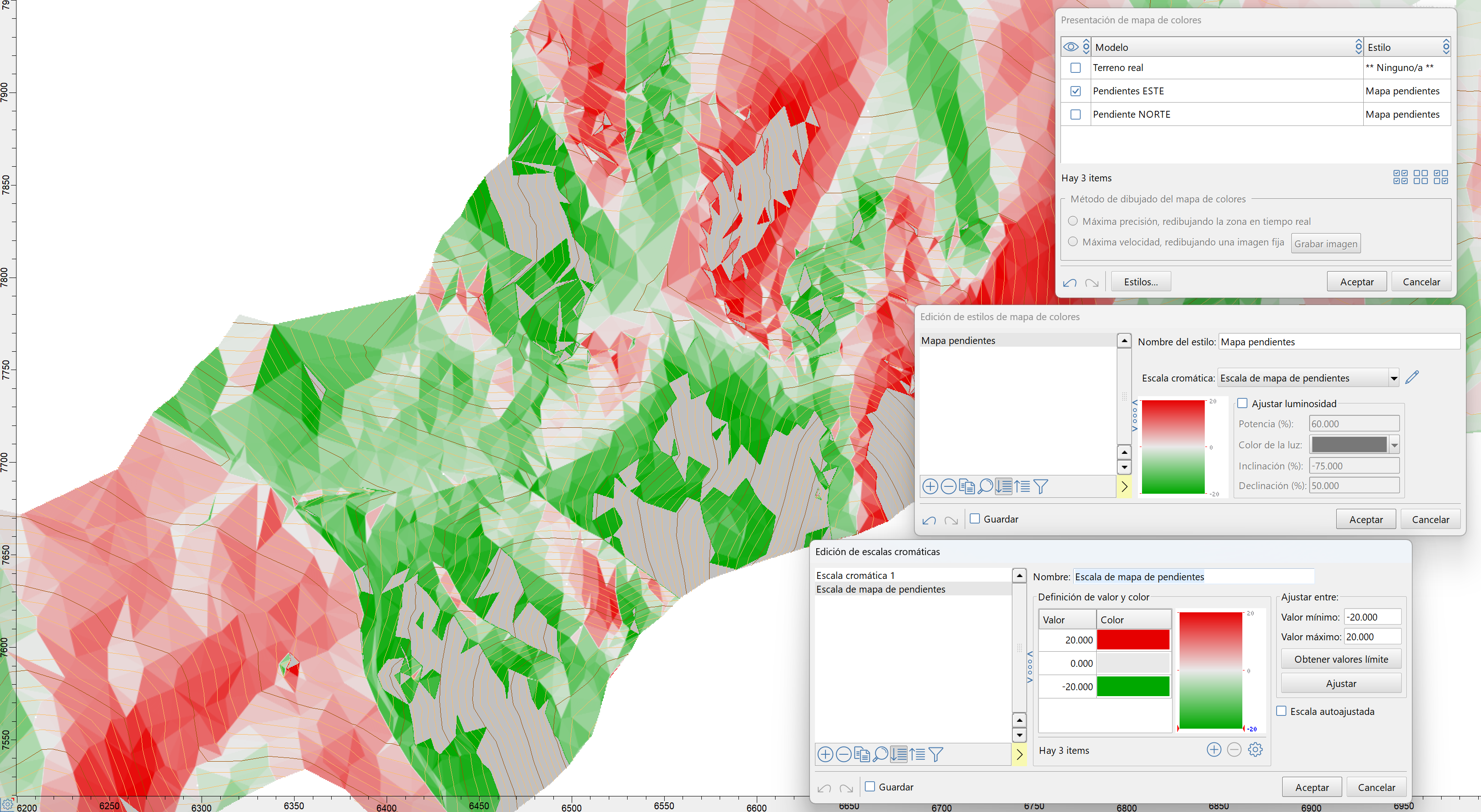Select Escala cromática 1 in the list
This screenshot has width=1481, height=812.
pyautogui.click(x=856, y=575)
